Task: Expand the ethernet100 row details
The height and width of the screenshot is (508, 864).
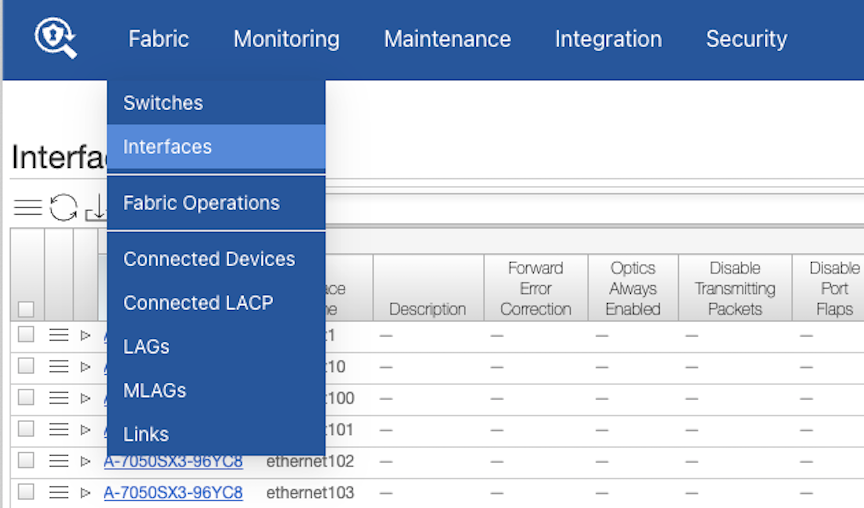Action: pos(85,398)
